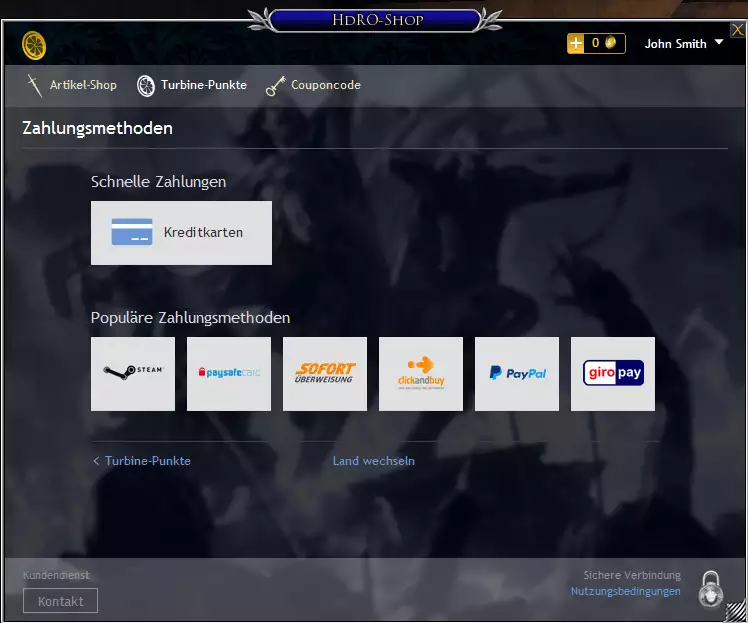This screenshot has height=623, width=748.
Task: Click the gold coin logo icon
Action: 34,46
